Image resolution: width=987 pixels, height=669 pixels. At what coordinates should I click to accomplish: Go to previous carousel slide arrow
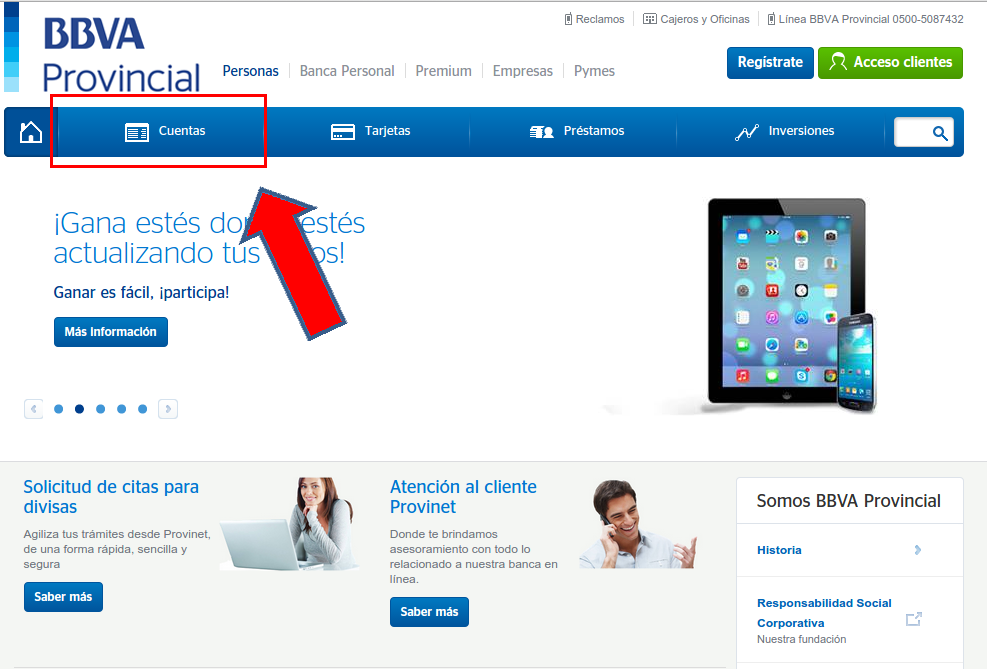33,409
